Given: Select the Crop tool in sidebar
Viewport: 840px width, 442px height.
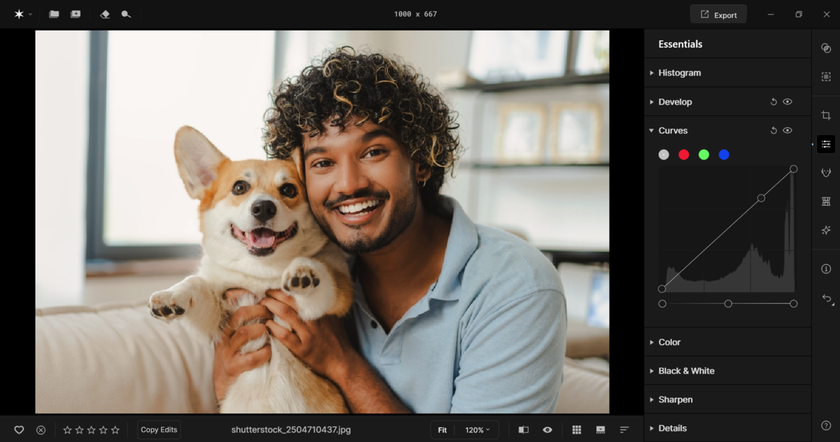Looking at the screenshot, I should [x=826, y=116].
